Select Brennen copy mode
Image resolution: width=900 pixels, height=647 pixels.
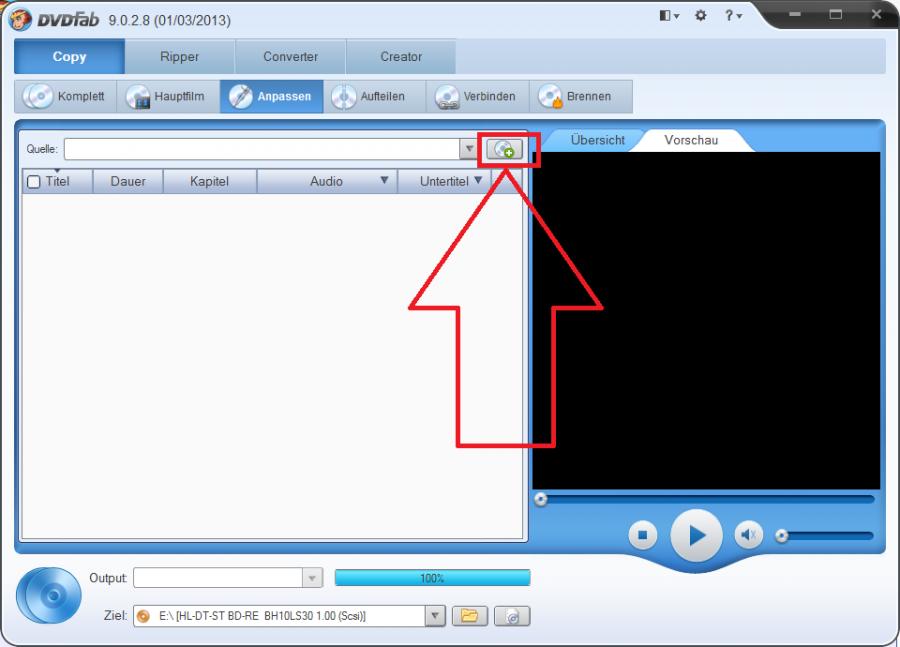(x=581, y=96)
